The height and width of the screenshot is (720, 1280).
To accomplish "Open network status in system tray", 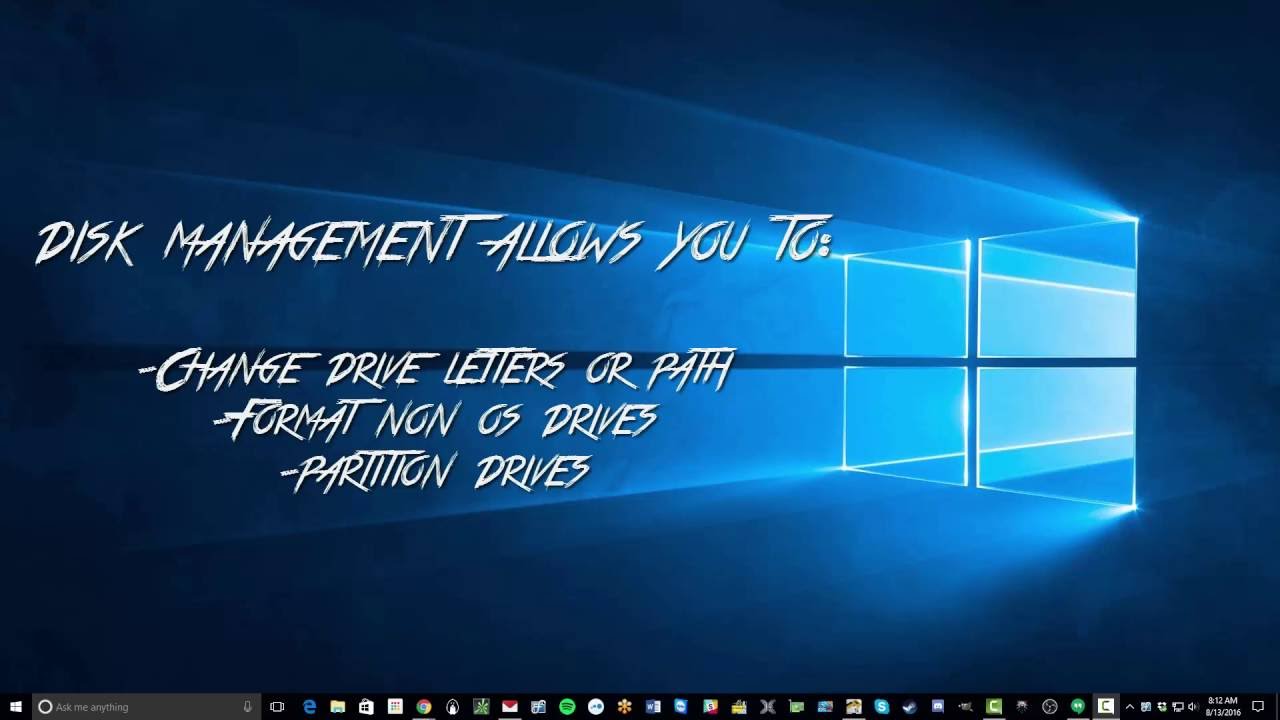I will (1177, 706).
